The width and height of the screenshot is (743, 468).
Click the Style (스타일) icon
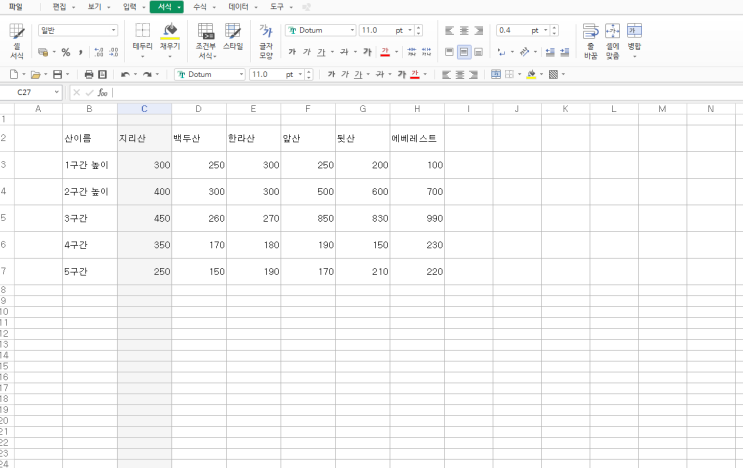pos(233,36)
